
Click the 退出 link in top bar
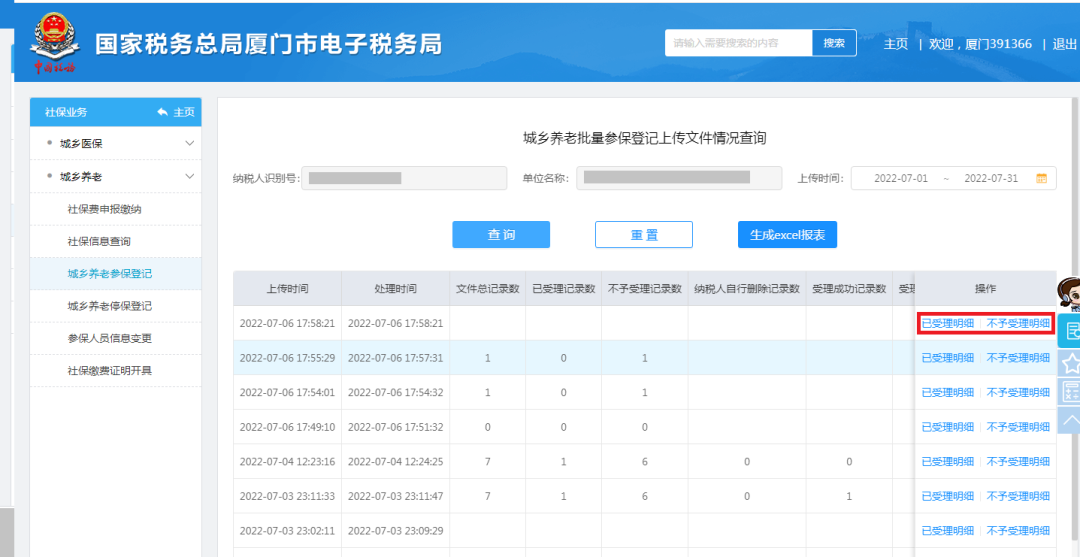pos(1064,44)
